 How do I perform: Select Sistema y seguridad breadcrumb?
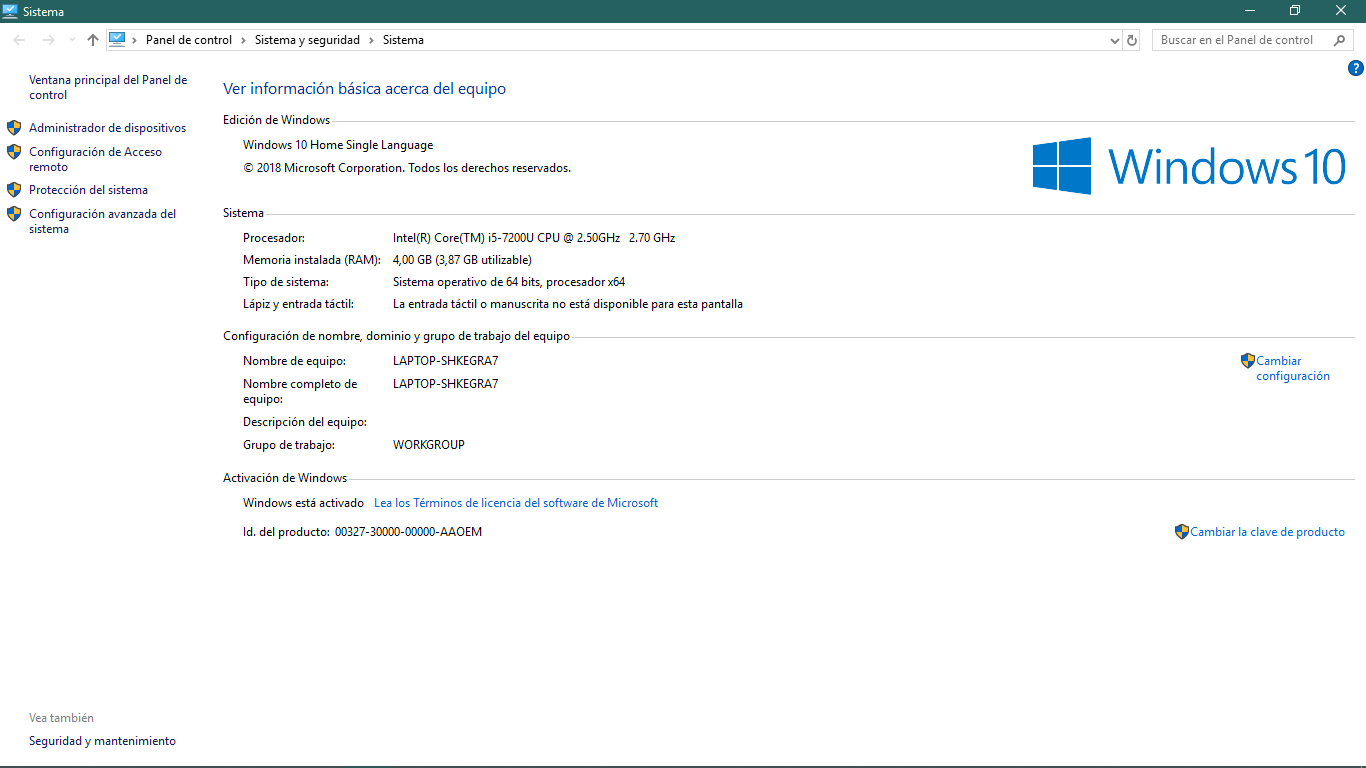tap(307, 40)
